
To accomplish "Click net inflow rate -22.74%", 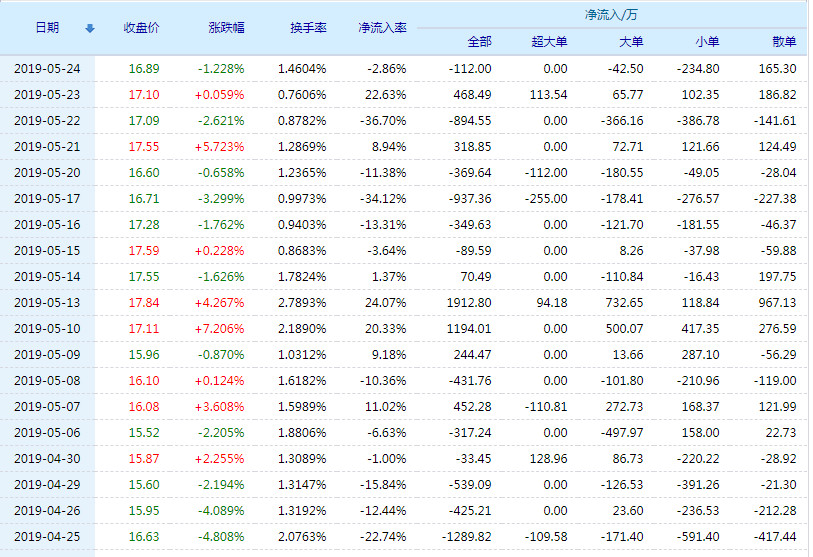I will pyautogui.click(x=383, y=537).
